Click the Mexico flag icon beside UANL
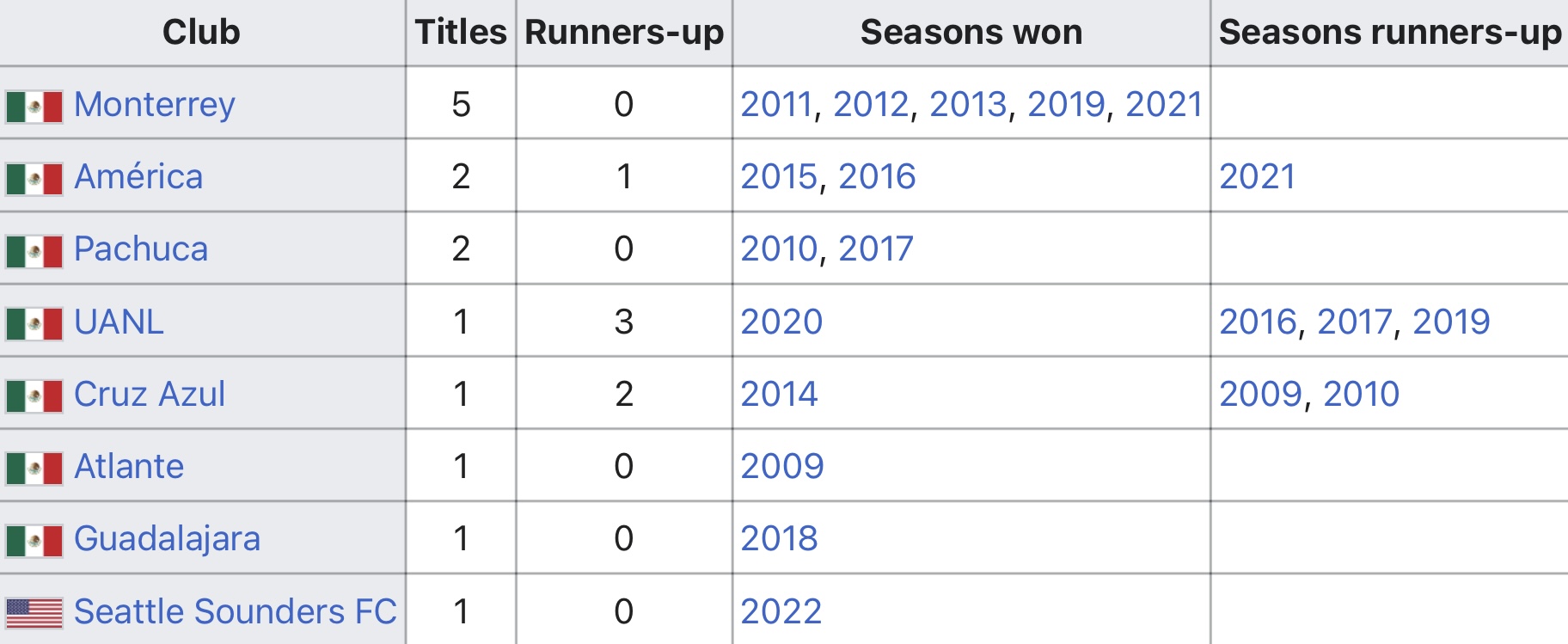The image size is (1568, 644). click(34, 324)
